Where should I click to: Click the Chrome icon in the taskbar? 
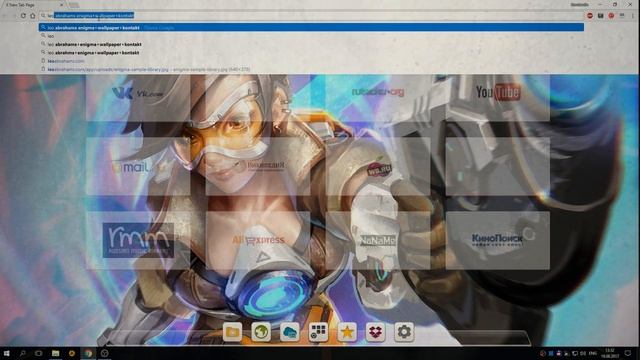pyautogui.click(x=88, y=353)
